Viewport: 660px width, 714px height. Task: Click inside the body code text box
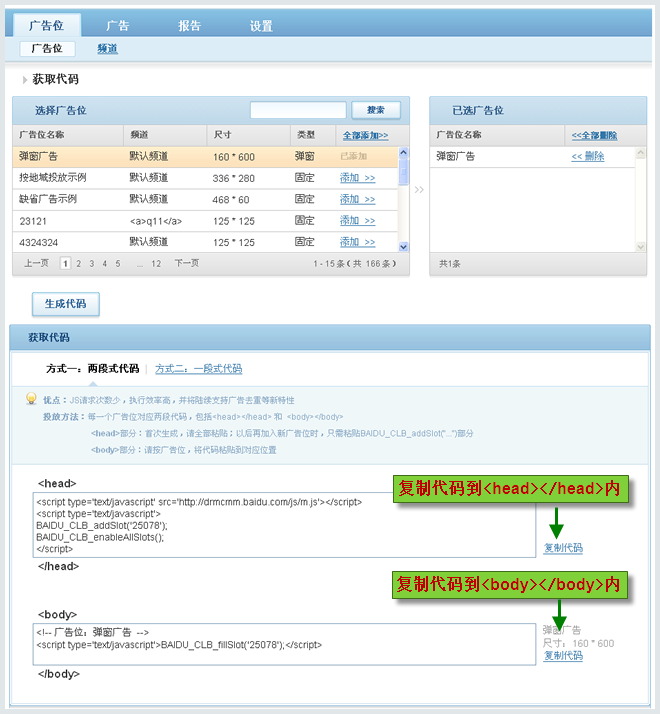(x=284, y=644)
